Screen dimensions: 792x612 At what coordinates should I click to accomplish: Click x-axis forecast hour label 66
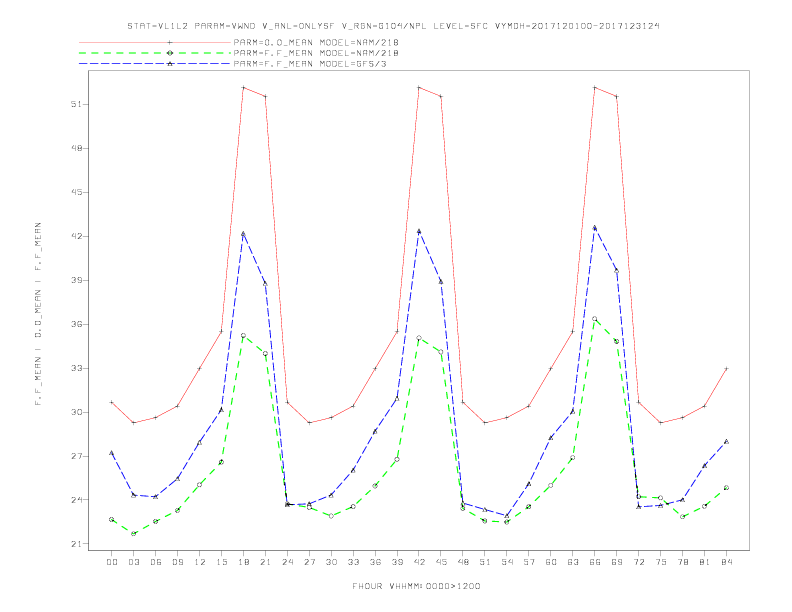click(x=595, y=562)
